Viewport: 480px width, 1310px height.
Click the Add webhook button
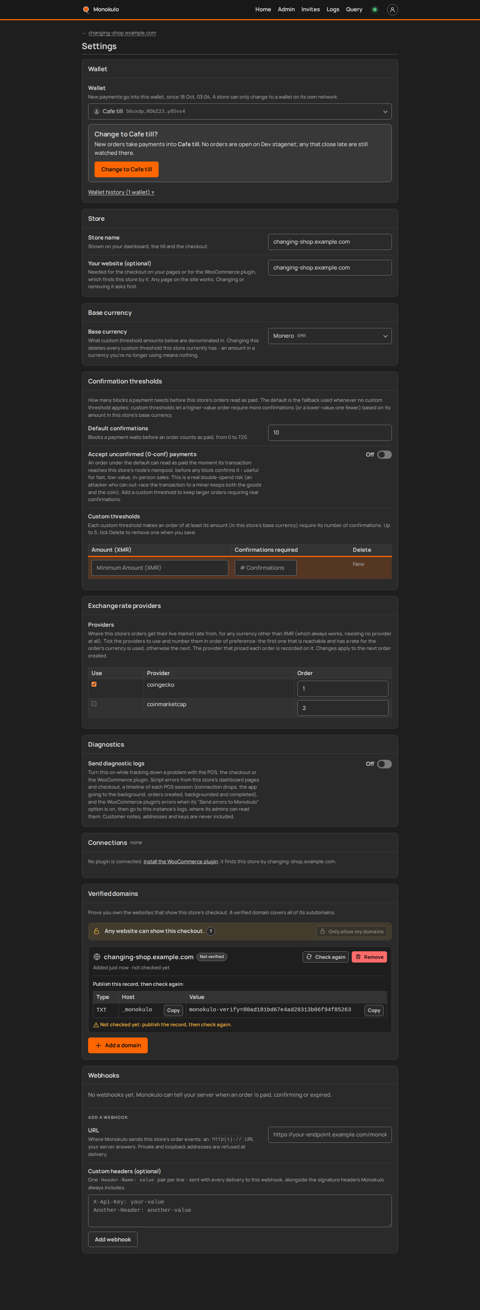click(113, 1239)
